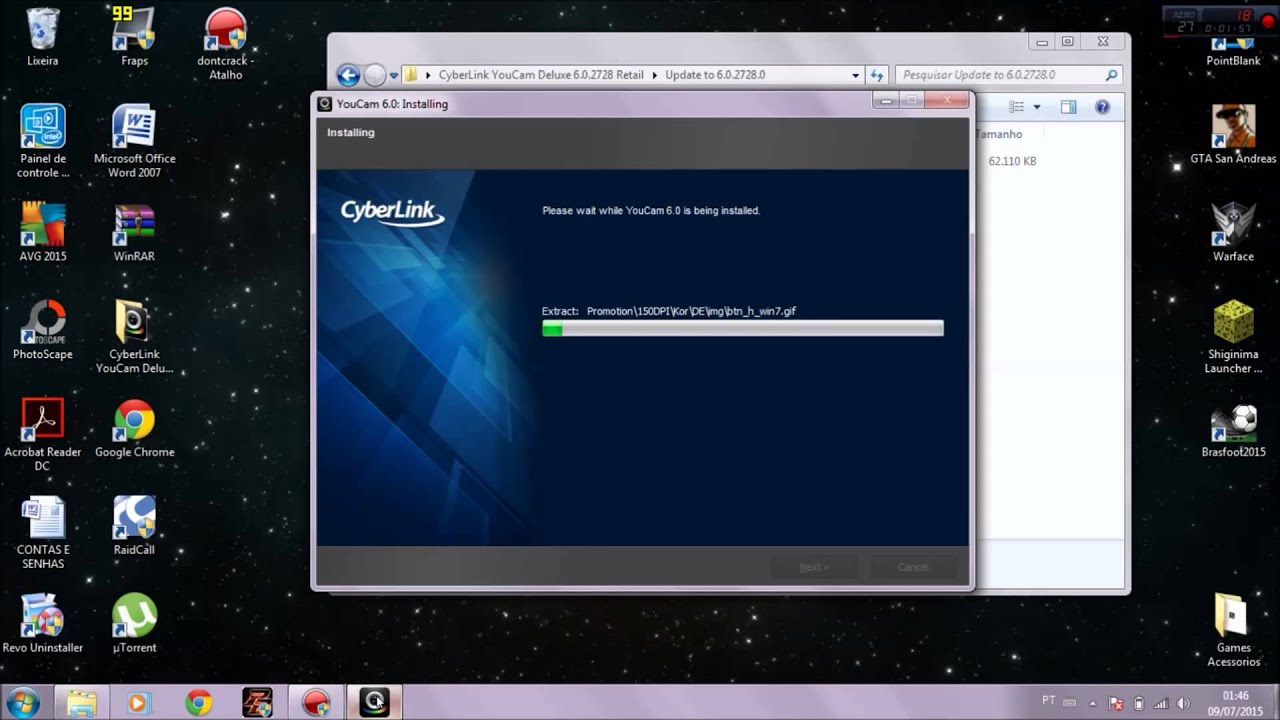This screenshot has height=720, width=1280.
Task: Expand the address bar history dropdown in Explorer
Action: click(x=855, y=75)
